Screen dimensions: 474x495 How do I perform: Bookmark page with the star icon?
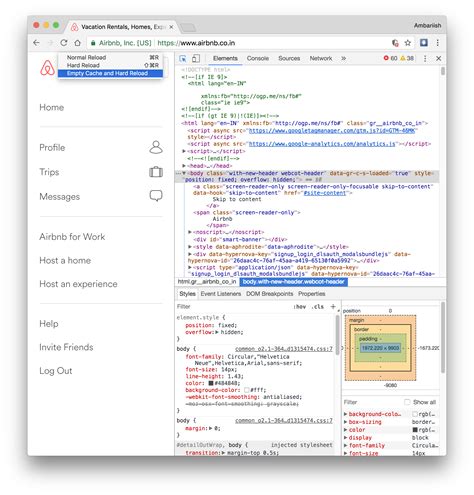pyautogui.click(x=408, y=43)
